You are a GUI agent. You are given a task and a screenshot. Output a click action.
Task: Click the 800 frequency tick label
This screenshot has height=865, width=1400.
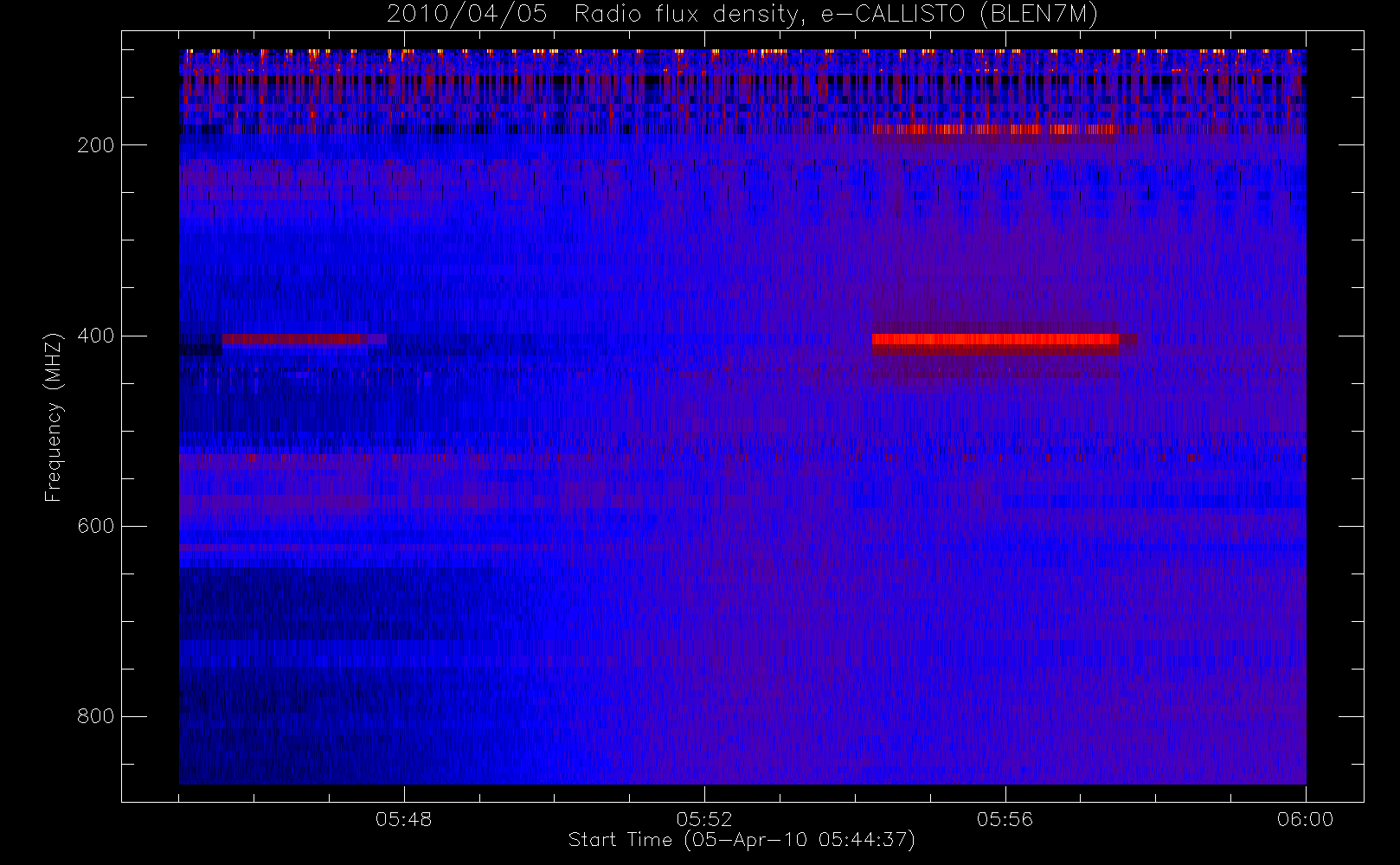(x=96, y=716)
